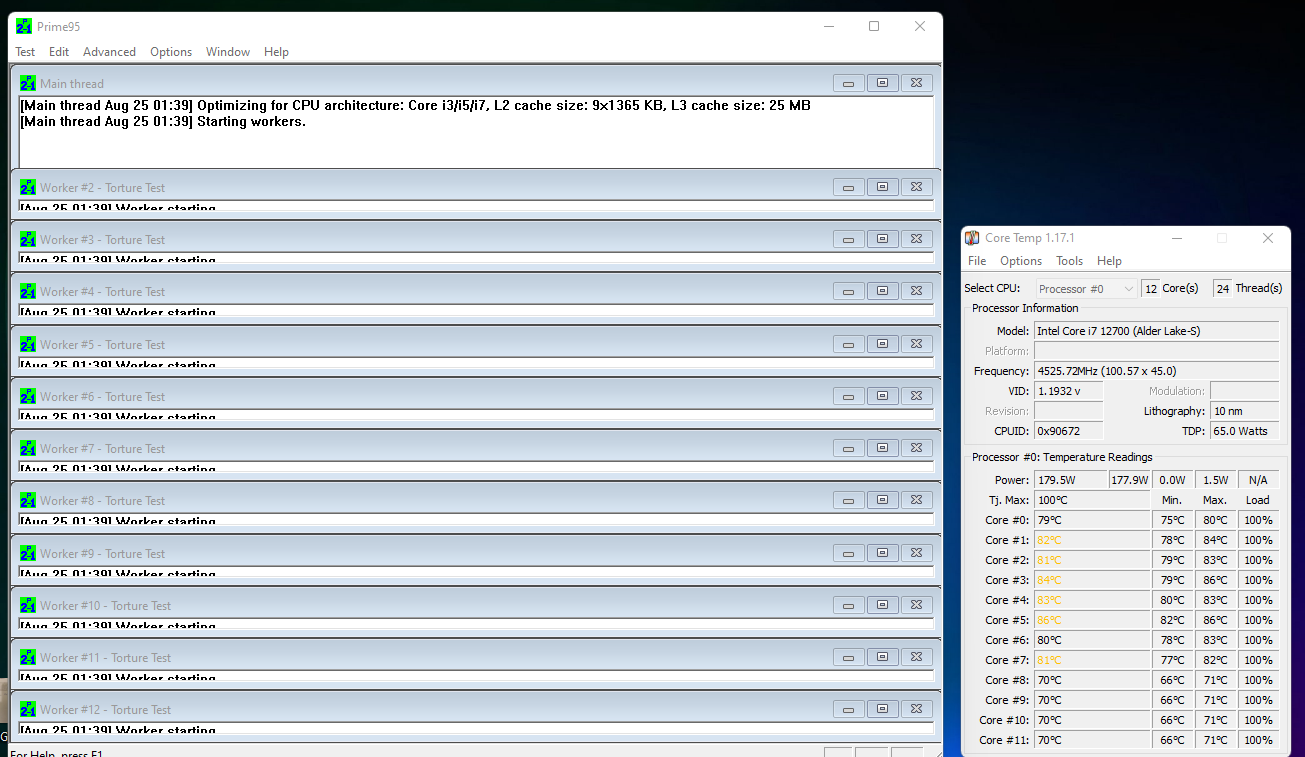
Task: Maximize the Worker #5 child window
Action: [883, 344]
